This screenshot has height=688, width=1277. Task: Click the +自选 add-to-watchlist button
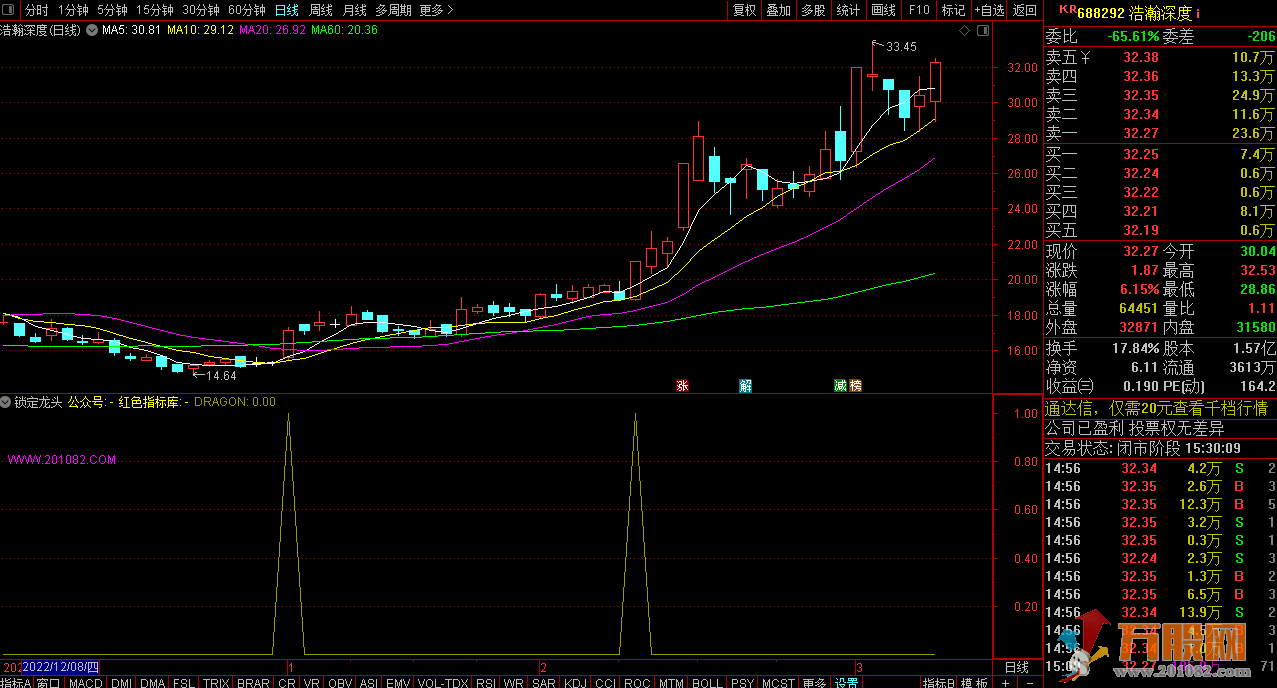988,10
